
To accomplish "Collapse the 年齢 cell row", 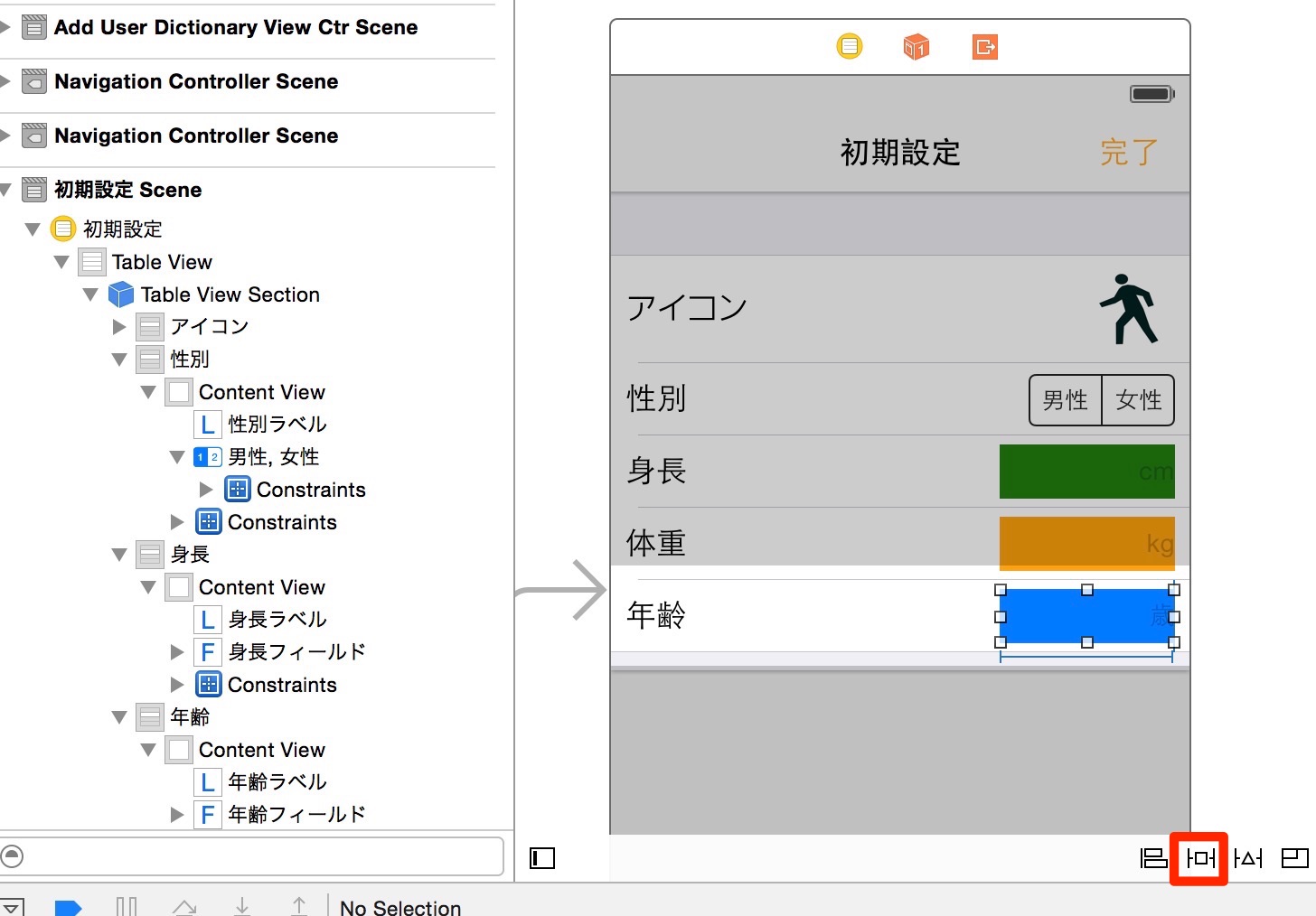I will 119,717.
